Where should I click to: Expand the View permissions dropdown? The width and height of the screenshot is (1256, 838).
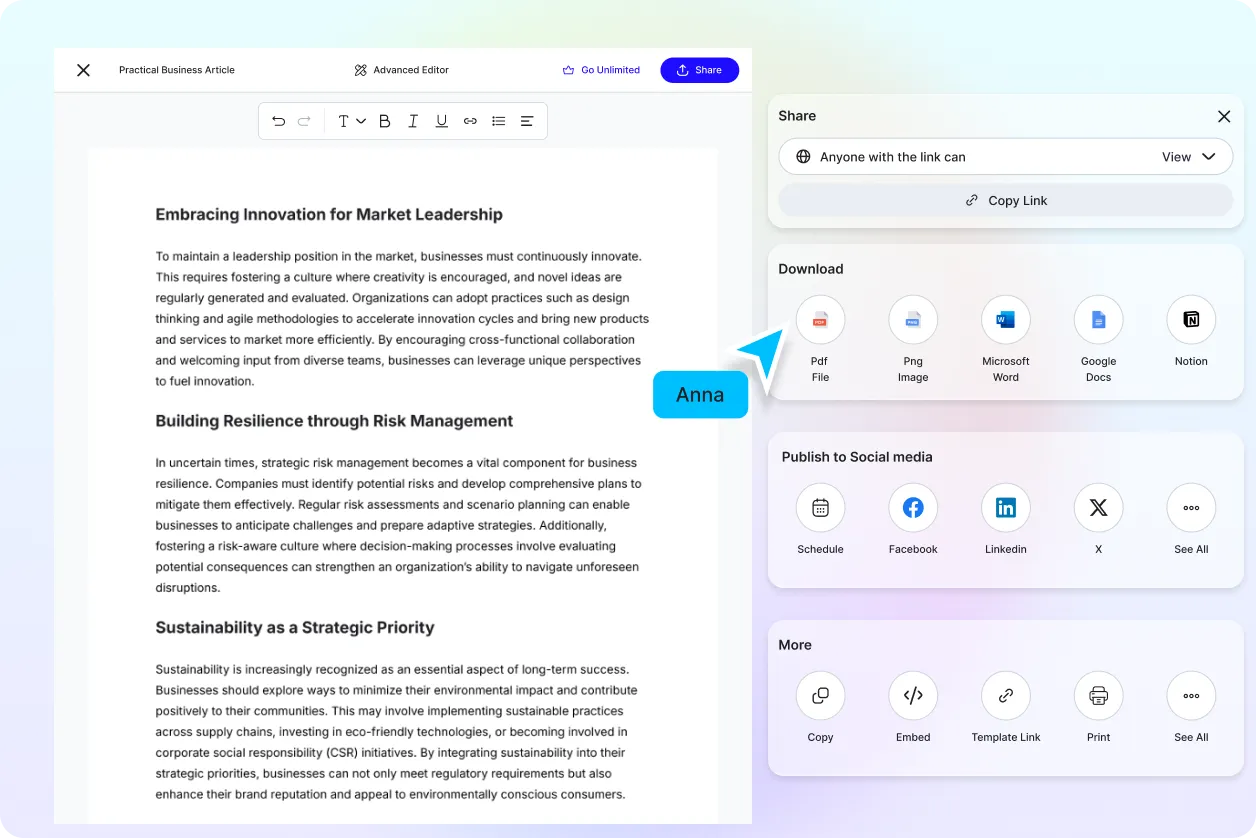point(1188,156)
